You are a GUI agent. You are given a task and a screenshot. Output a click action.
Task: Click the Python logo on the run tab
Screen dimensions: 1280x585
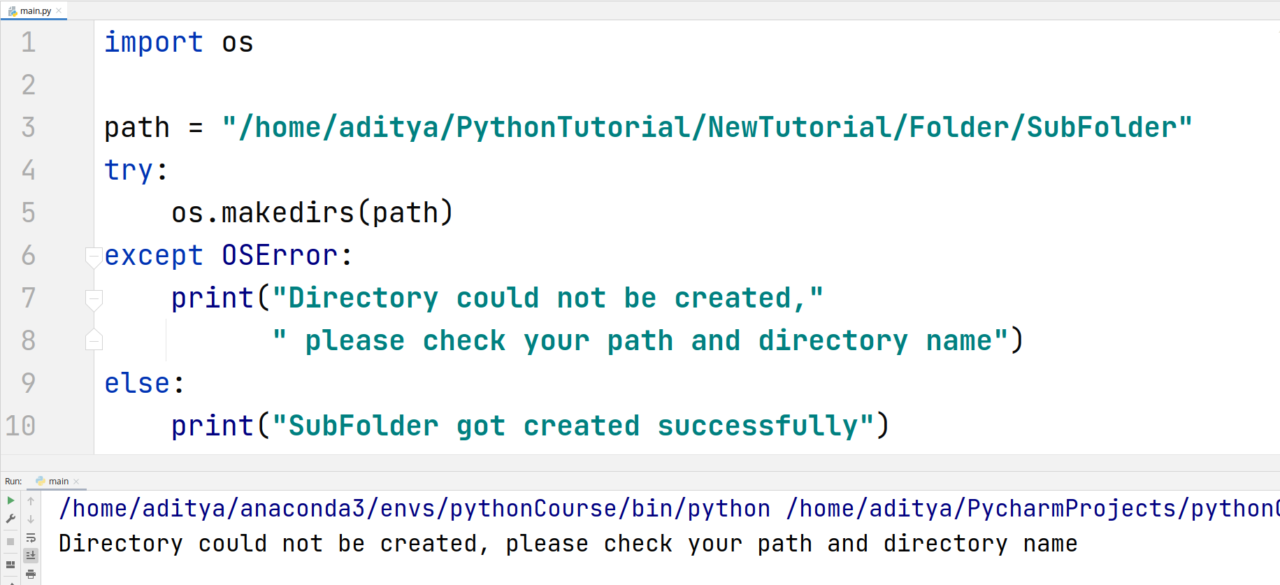[41, 481]
